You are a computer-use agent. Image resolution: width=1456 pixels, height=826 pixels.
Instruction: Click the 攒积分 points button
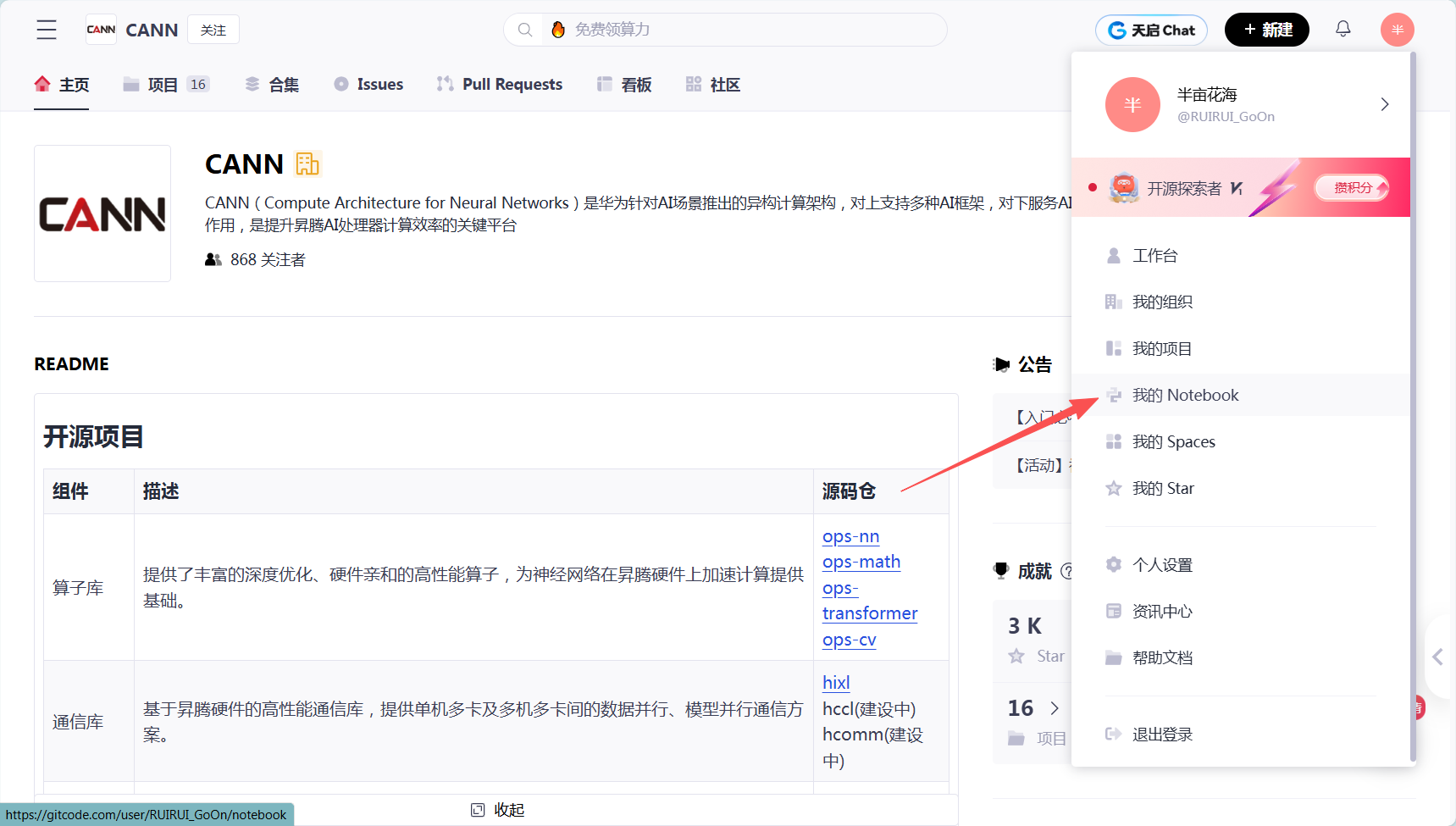1352,187
